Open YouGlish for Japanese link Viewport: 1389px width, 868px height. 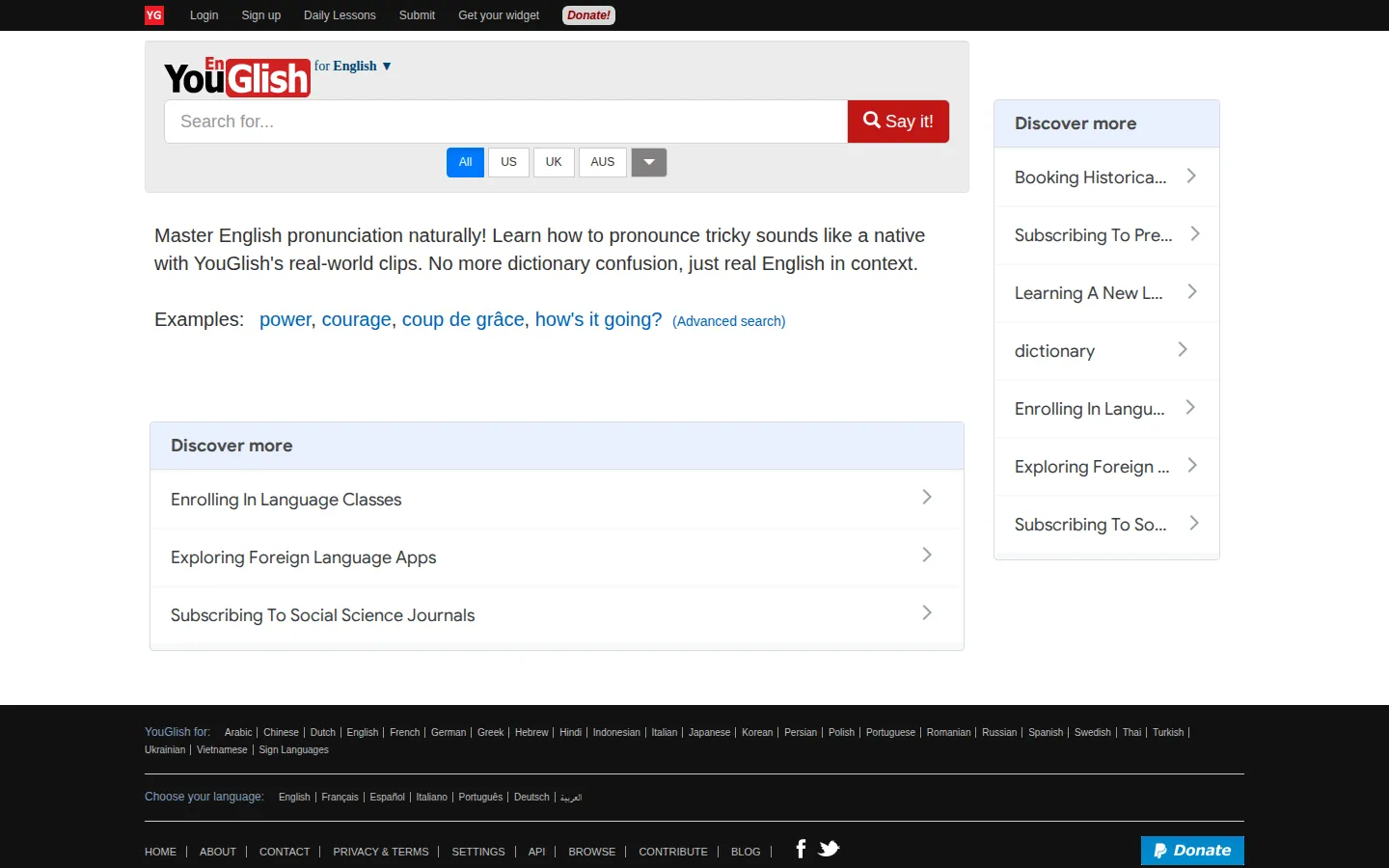710,732
